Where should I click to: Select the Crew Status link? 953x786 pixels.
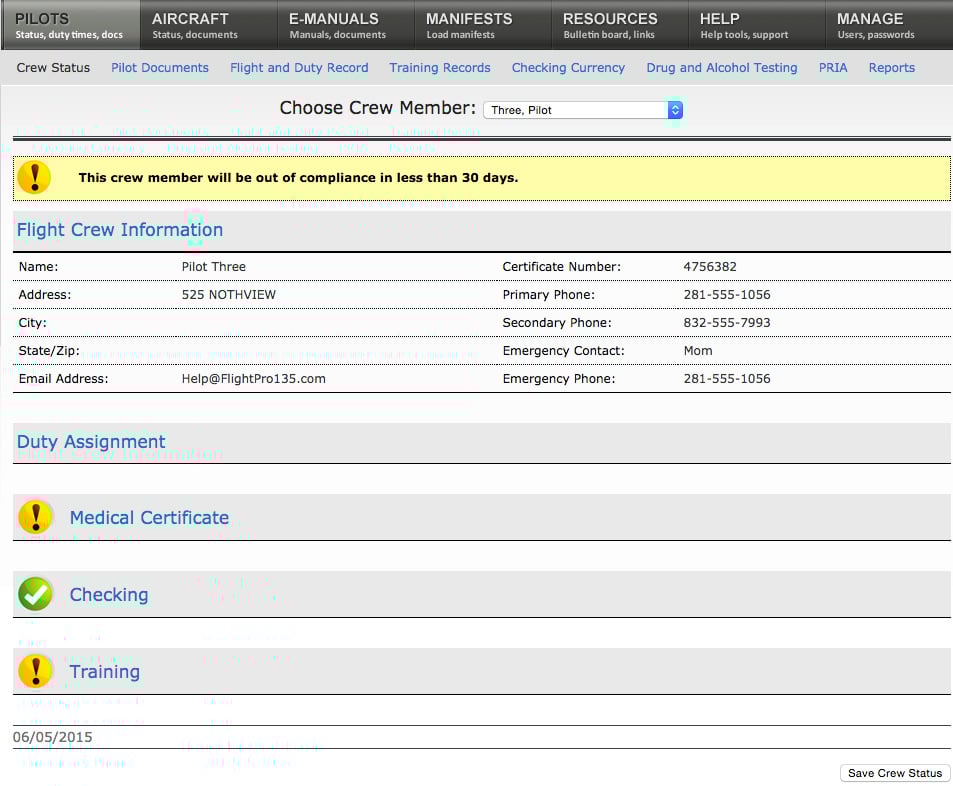tap(53, 68)
